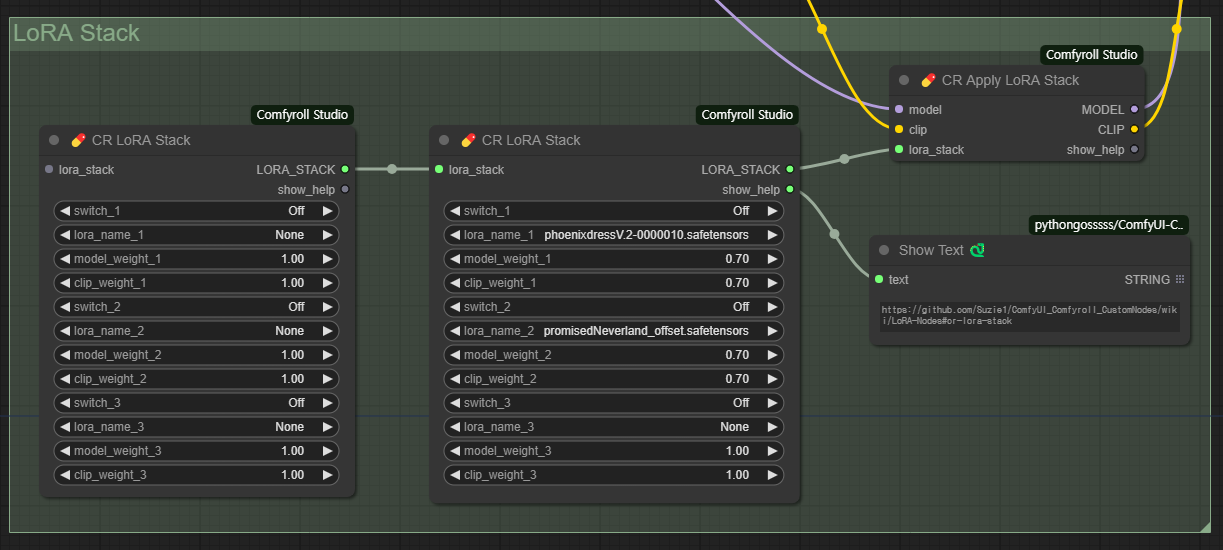Click the github URL text in Show Text

(x=1030, y=315)
